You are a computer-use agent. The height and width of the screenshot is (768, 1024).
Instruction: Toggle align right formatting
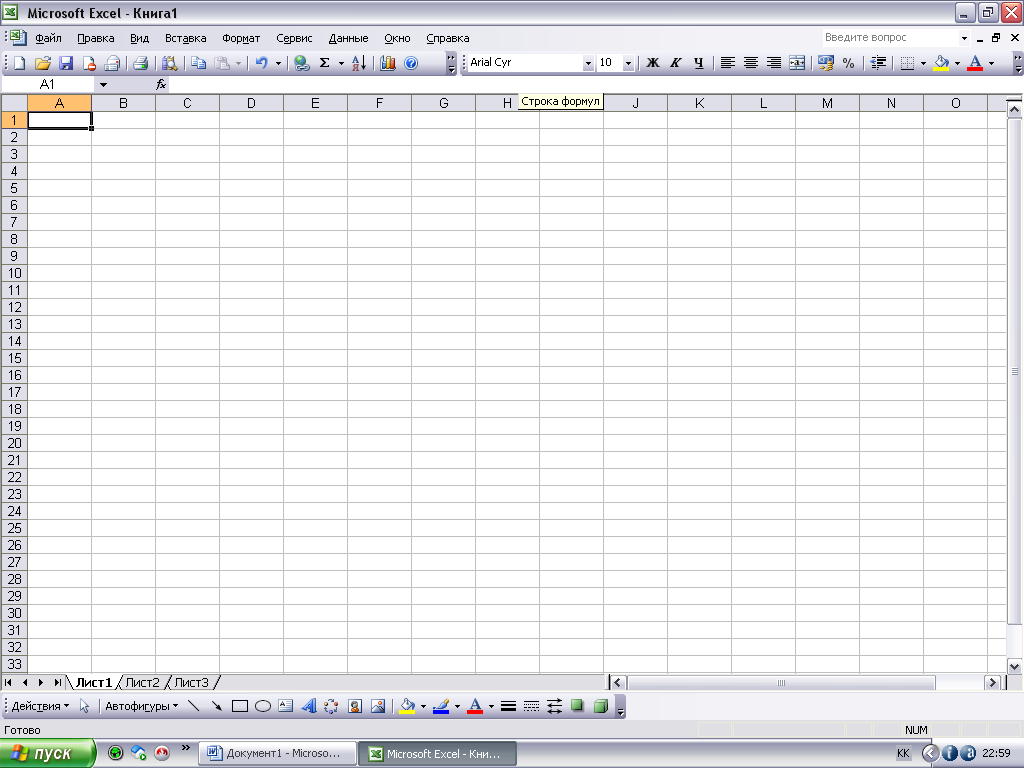click(774, 63)
